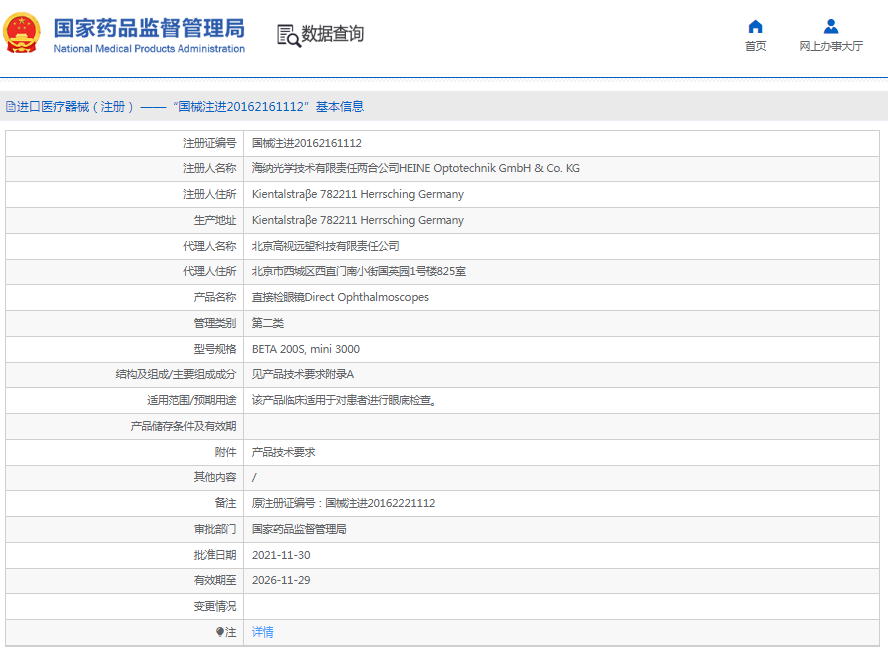
Task: Click the document icon before 进口医疗器械
Action: 10,106
